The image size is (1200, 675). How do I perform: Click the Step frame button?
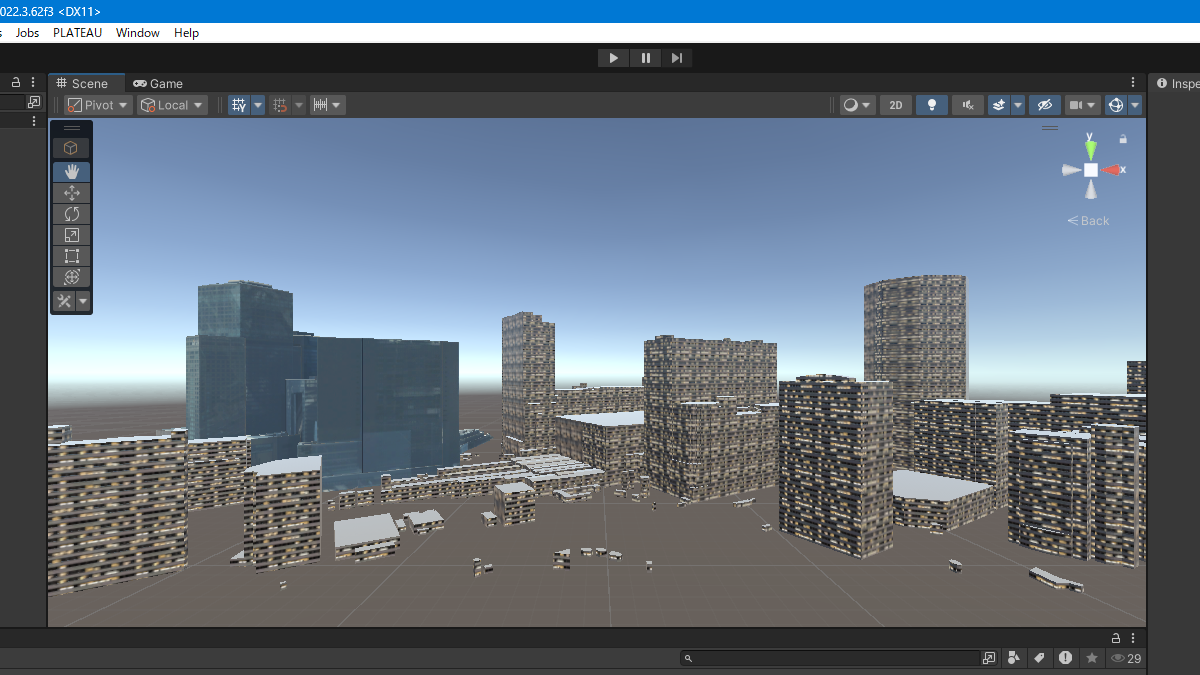677,58
